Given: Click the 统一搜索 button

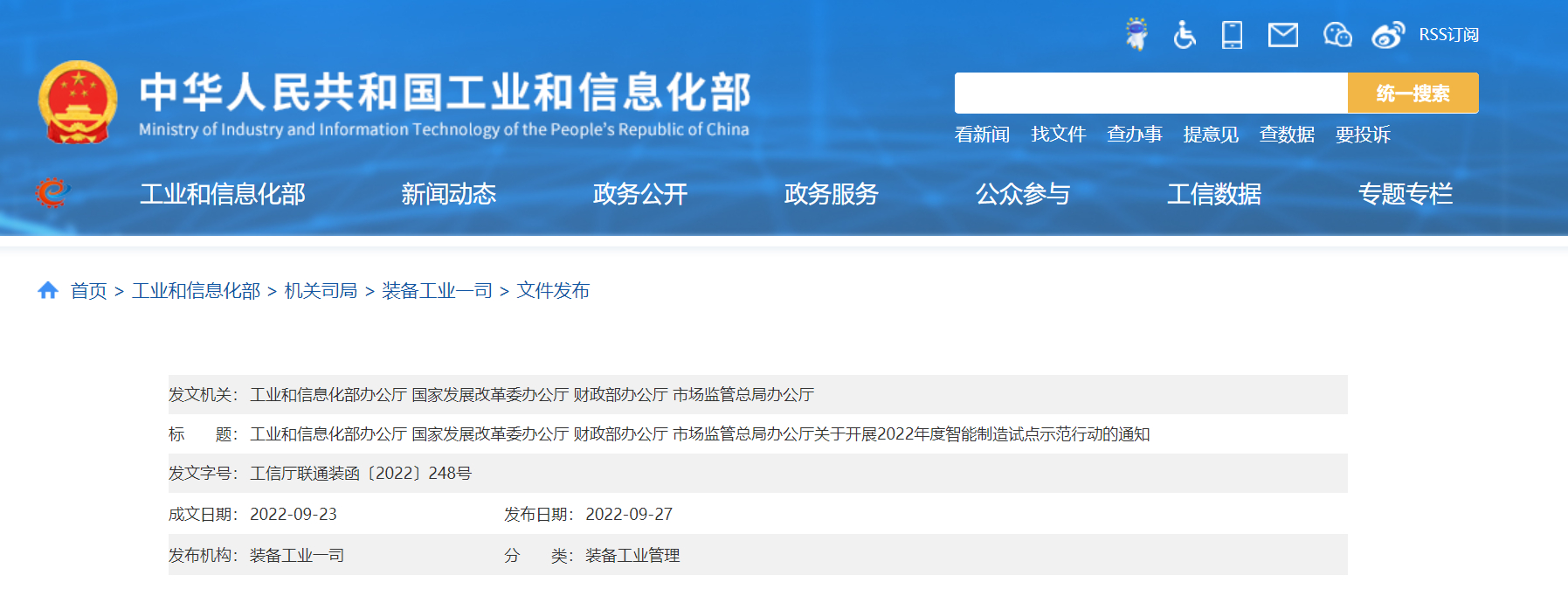Looking at the screenshot, I should [1413, 93].
